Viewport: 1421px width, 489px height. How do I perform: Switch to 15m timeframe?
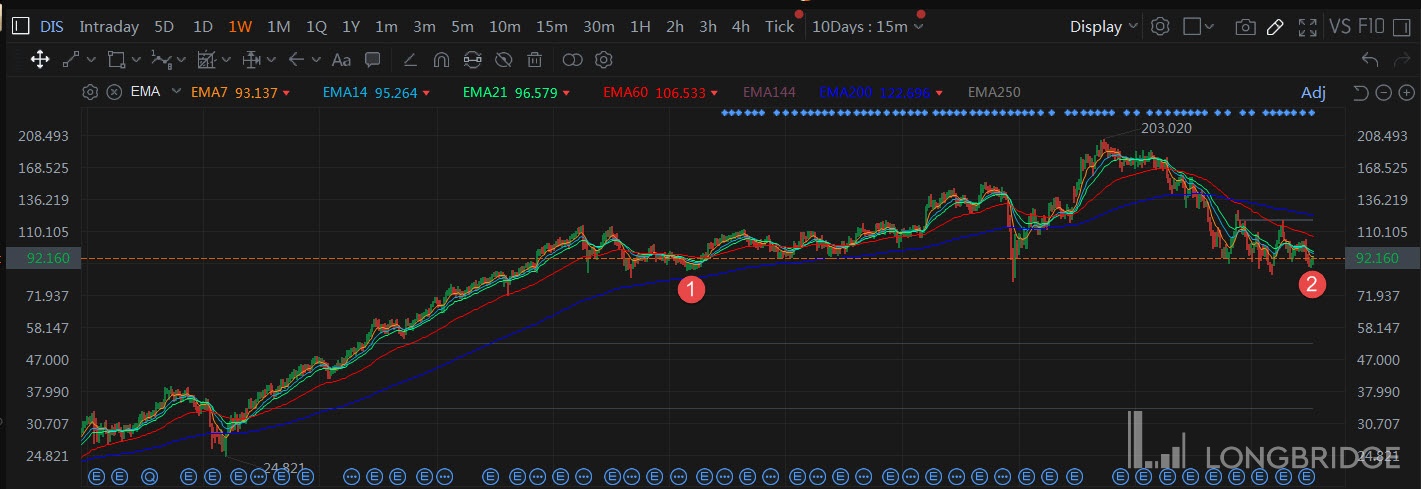[551, 27]
